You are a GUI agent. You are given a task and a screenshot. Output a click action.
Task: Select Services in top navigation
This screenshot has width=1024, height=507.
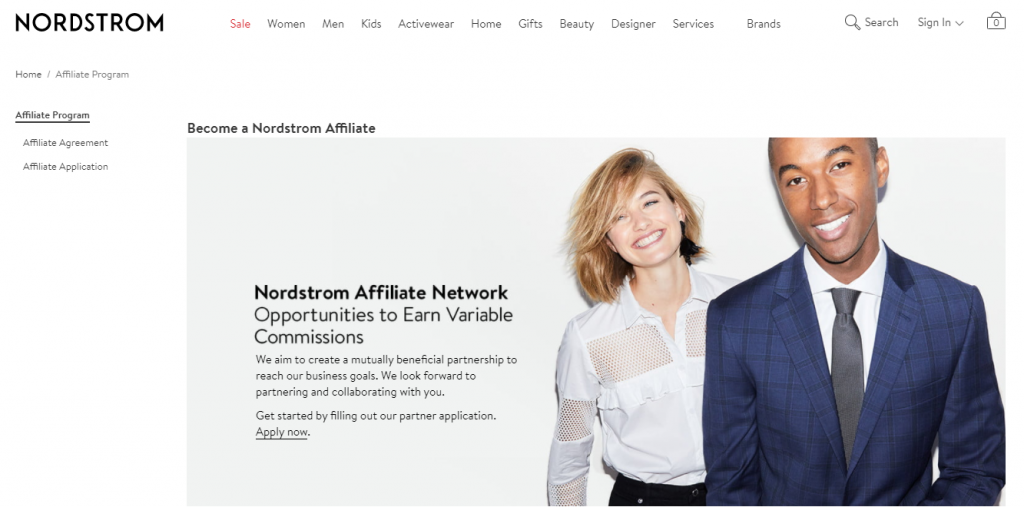point(693,24)
